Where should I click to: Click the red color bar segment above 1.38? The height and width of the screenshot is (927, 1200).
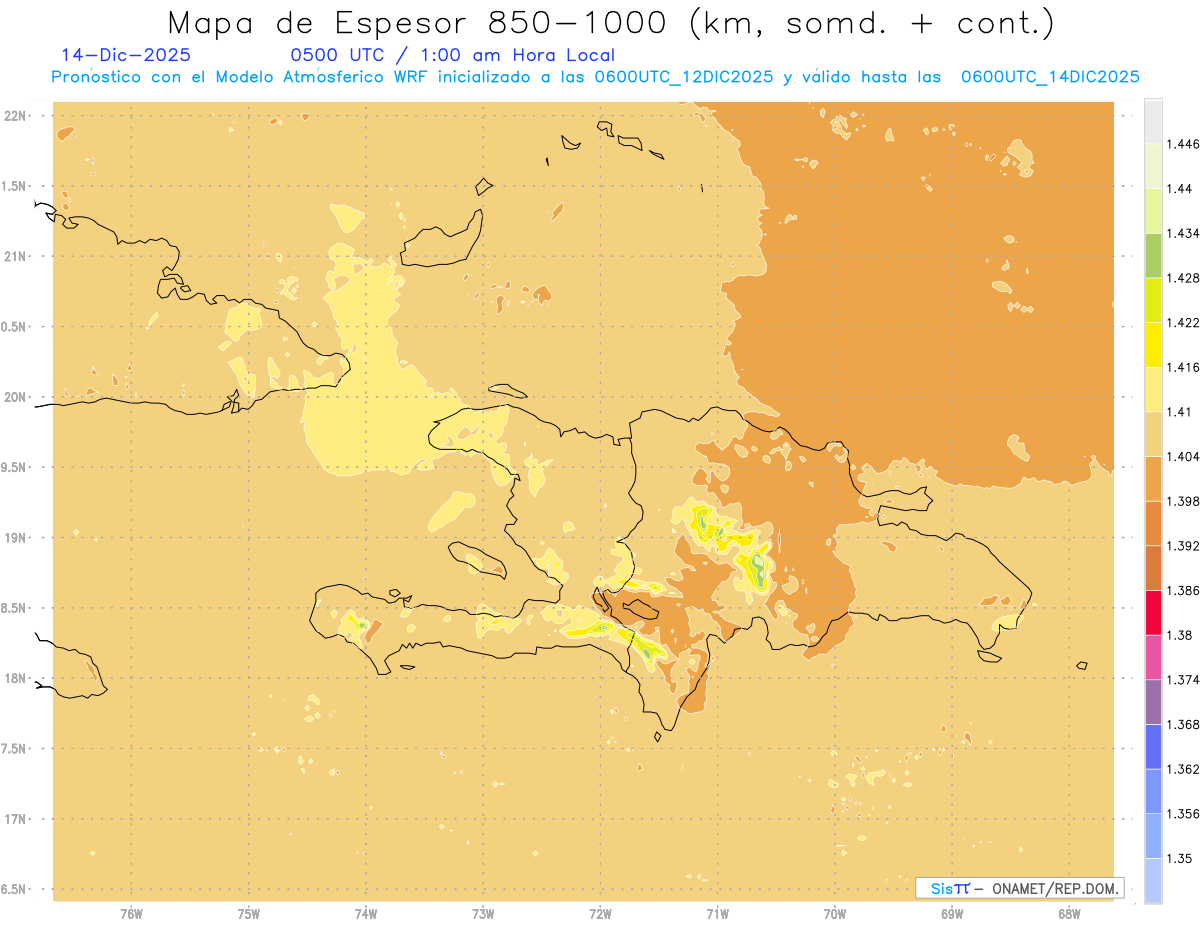1153,613
